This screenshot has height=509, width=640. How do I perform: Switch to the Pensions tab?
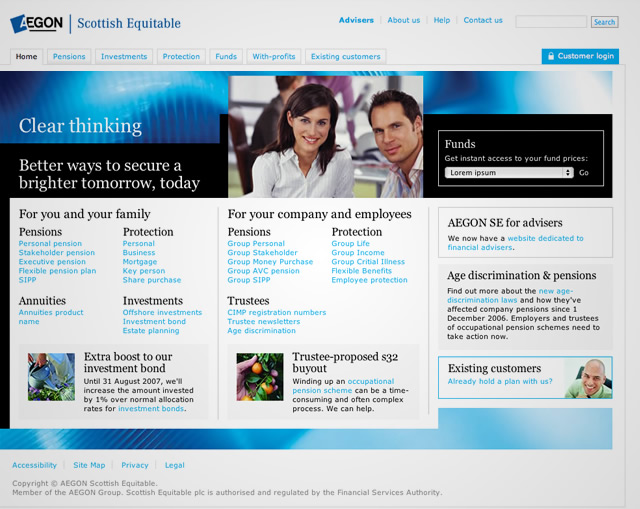tap(69, 56)
